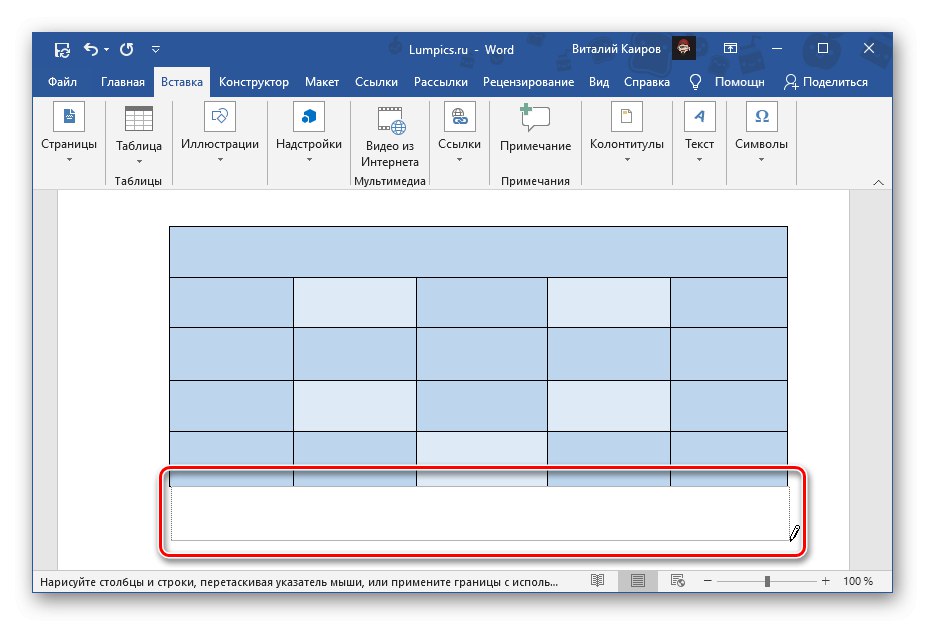Click the user account avatar
This screenshot has width=925, height=625.
(684, 48)
